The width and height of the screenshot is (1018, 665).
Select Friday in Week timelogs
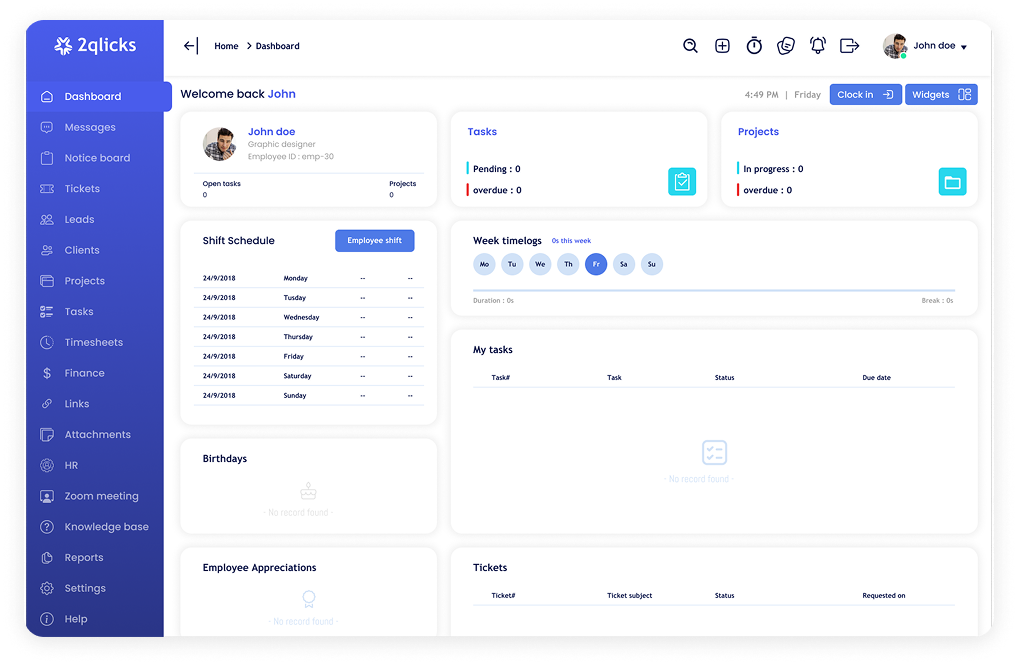(x=596, y=264)
